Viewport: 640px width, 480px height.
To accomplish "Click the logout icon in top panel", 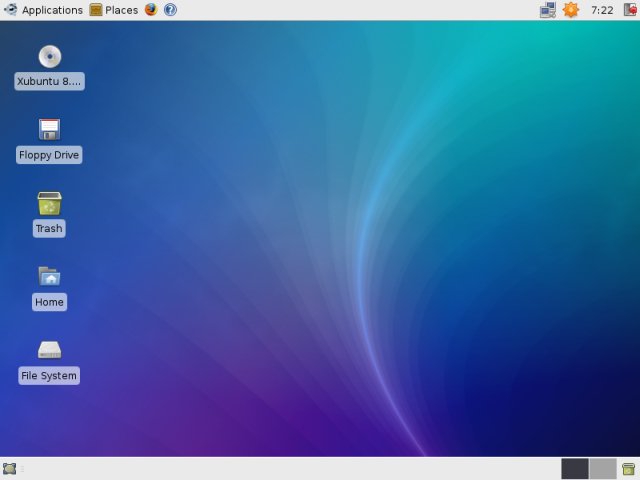I will click(631, 10).
